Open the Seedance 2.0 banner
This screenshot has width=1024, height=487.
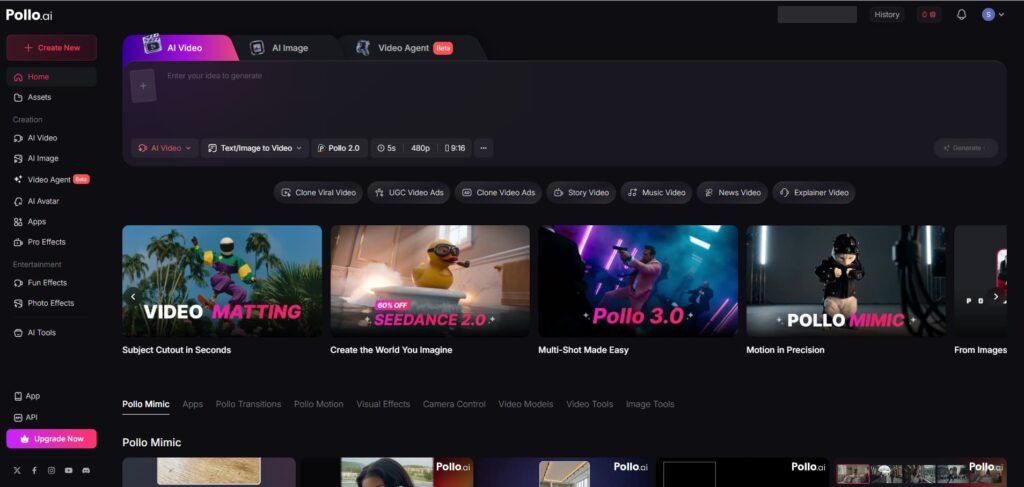click(x=430, y=281)
